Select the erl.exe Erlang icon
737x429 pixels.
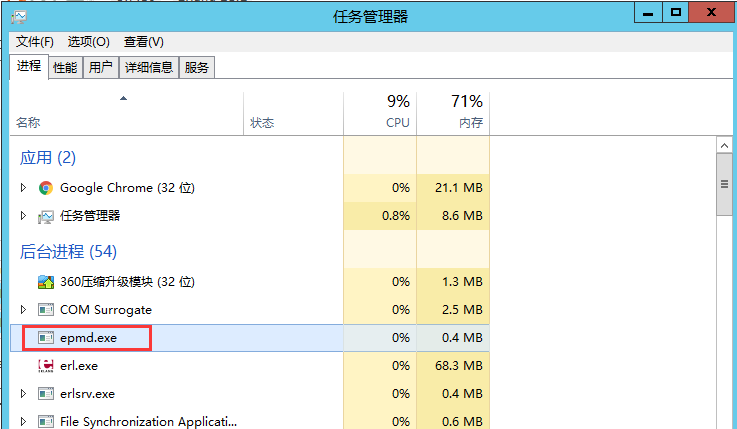(x=45, y=366)
